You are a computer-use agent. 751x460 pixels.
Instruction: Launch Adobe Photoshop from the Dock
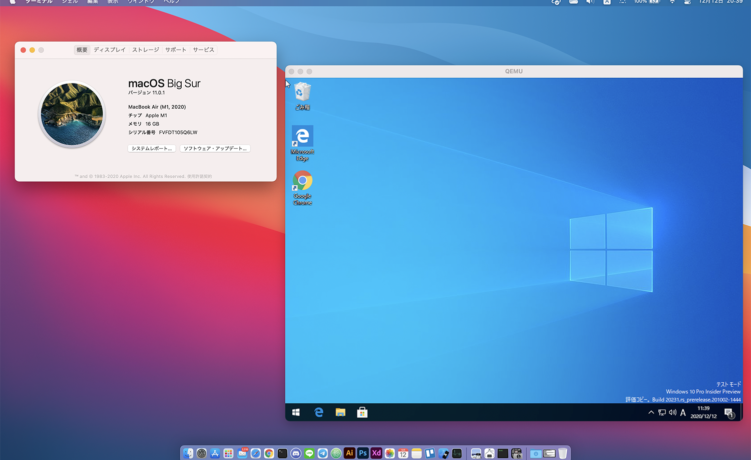click(x=363, y=453)
